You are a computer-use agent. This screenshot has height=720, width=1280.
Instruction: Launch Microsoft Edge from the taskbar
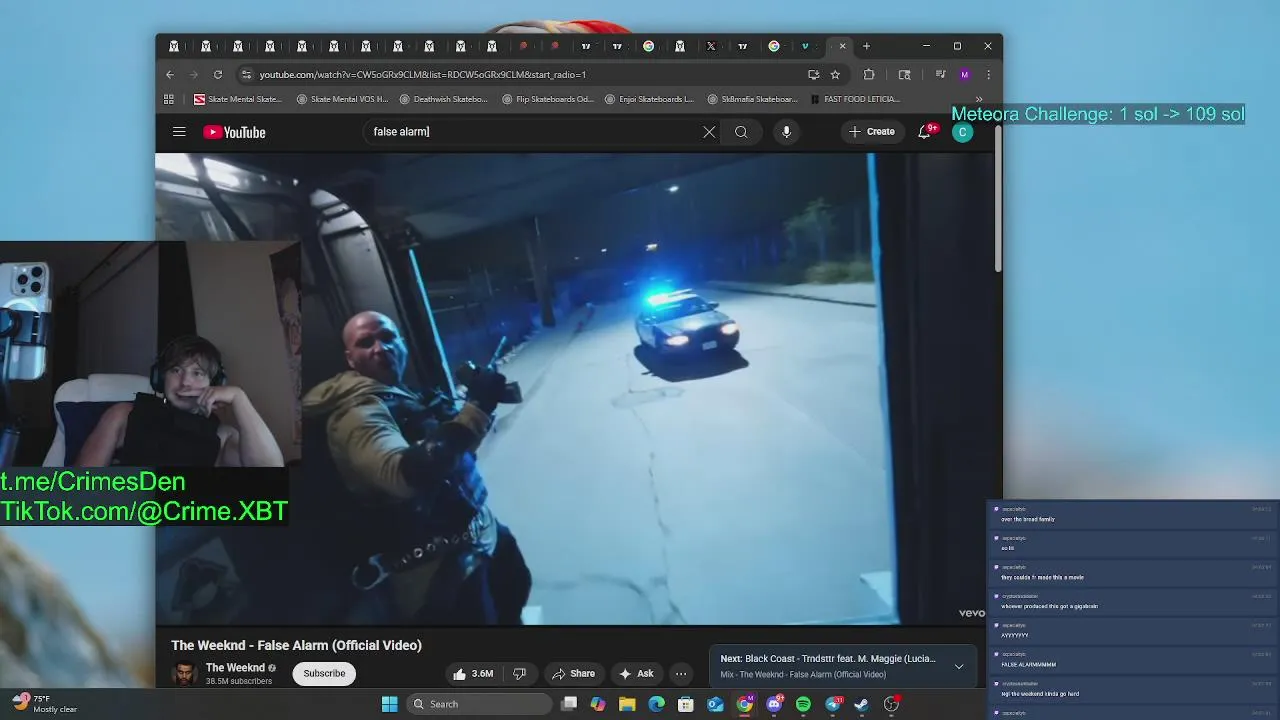(656, 704)
